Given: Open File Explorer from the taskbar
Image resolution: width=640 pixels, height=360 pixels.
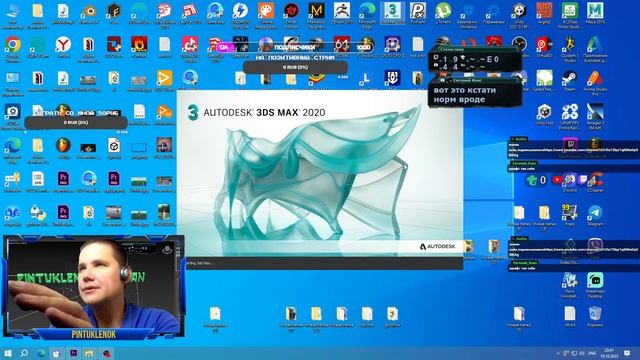Looking at the screenshot, I should point(89,353).
